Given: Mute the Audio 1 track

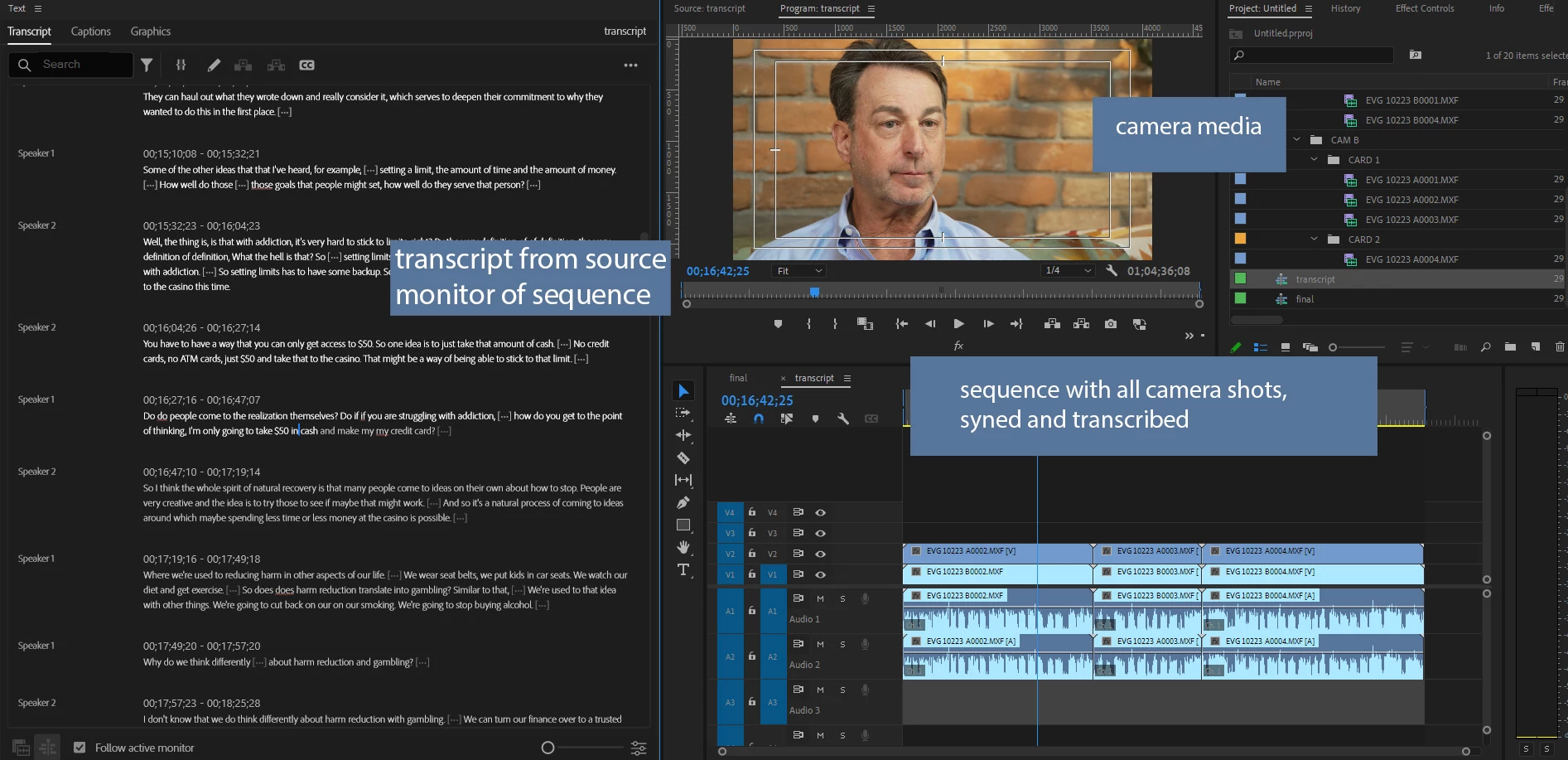Looking at the screenshot, I should [820, 598].
